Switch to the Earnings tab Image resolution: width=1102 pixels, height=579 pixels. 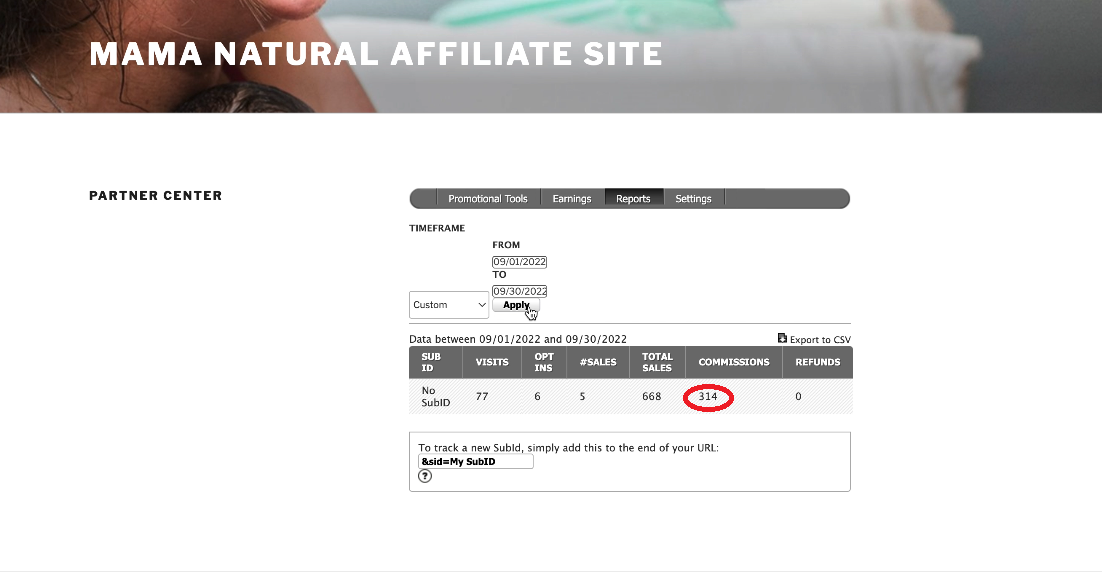(572, 199)
